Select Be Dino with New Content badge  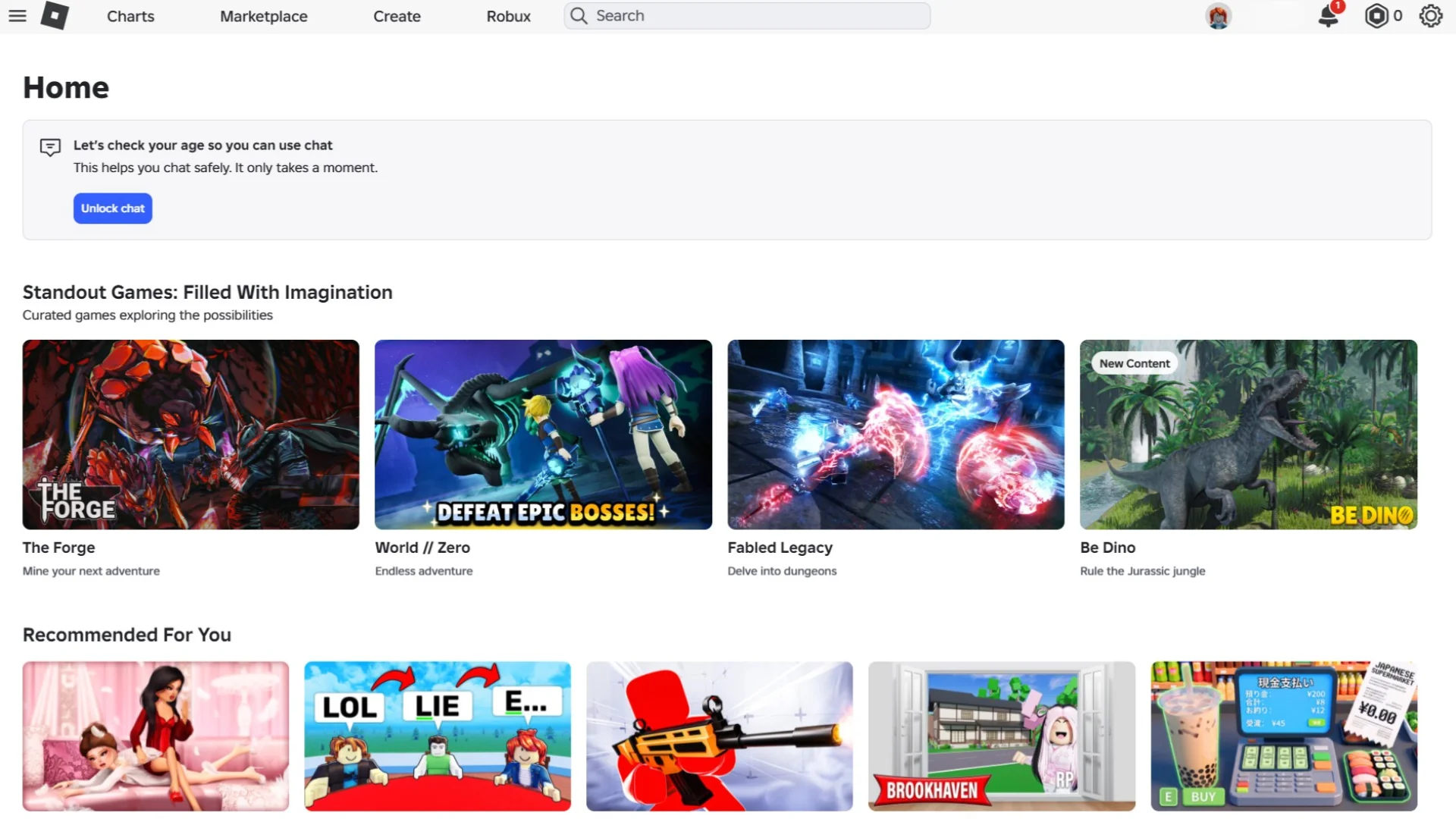(x=1247, y=435)
